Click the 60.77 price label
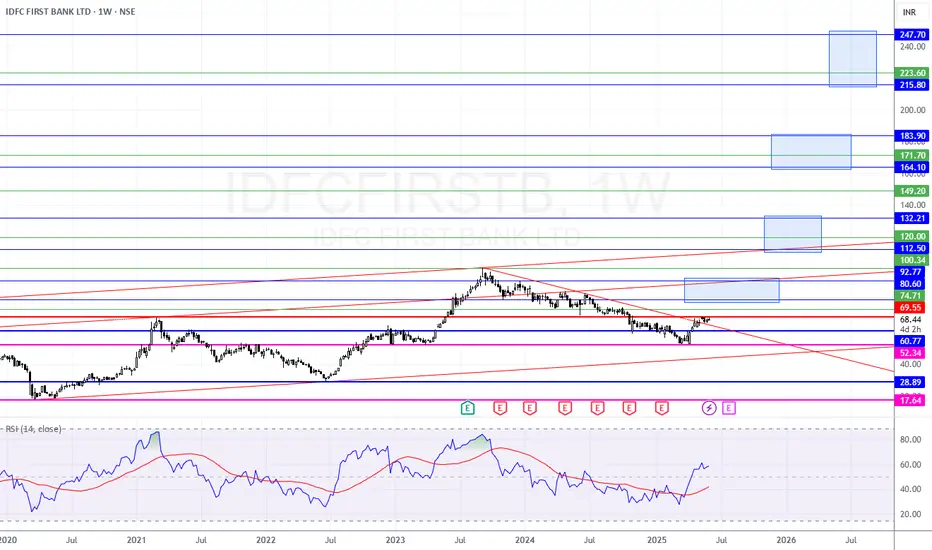Image resolution: width=932 pixels, height=550 pixels. 910,341
